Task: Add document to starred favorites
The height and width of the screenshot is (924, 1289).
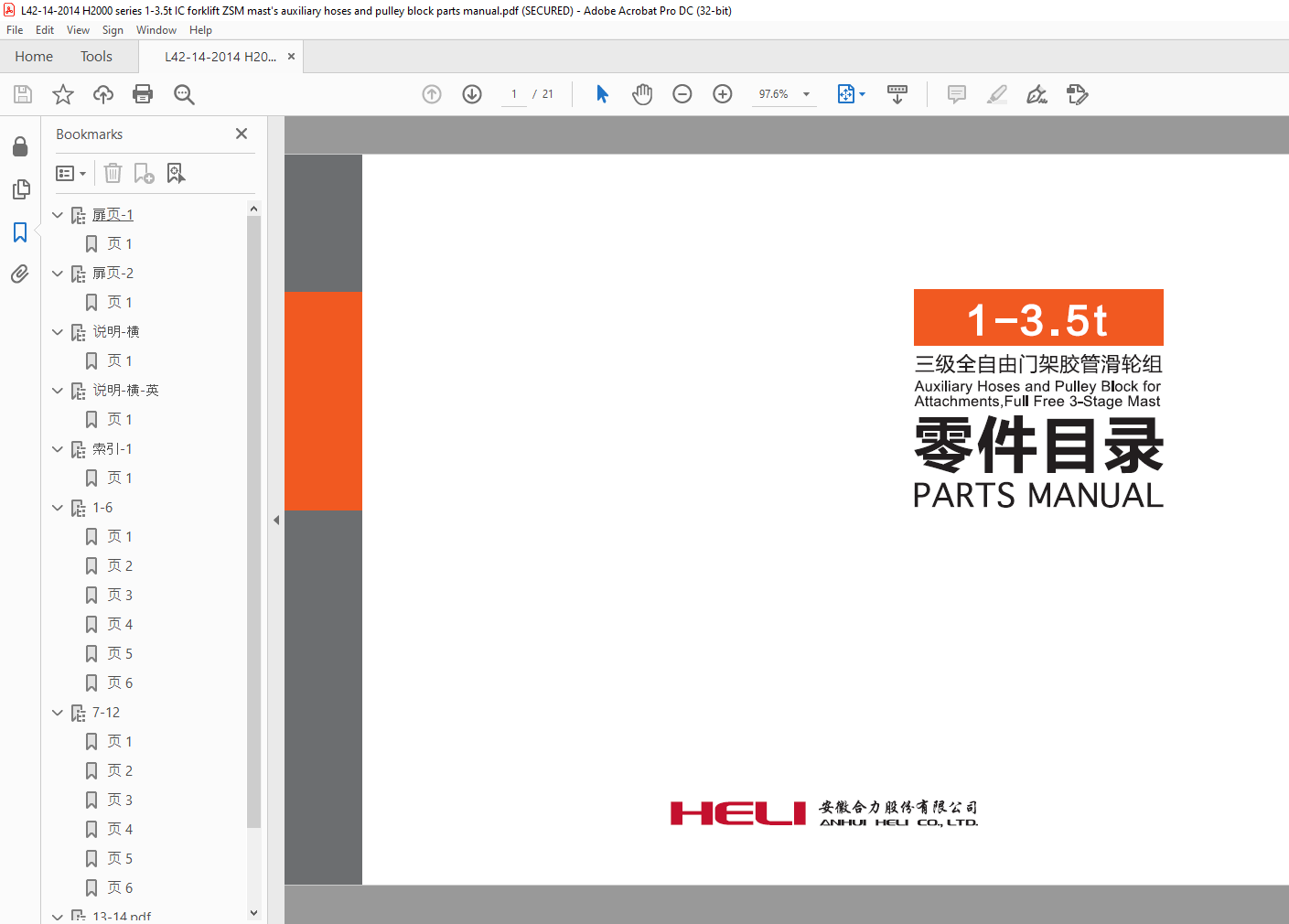Action: click(x=63, y=94)
